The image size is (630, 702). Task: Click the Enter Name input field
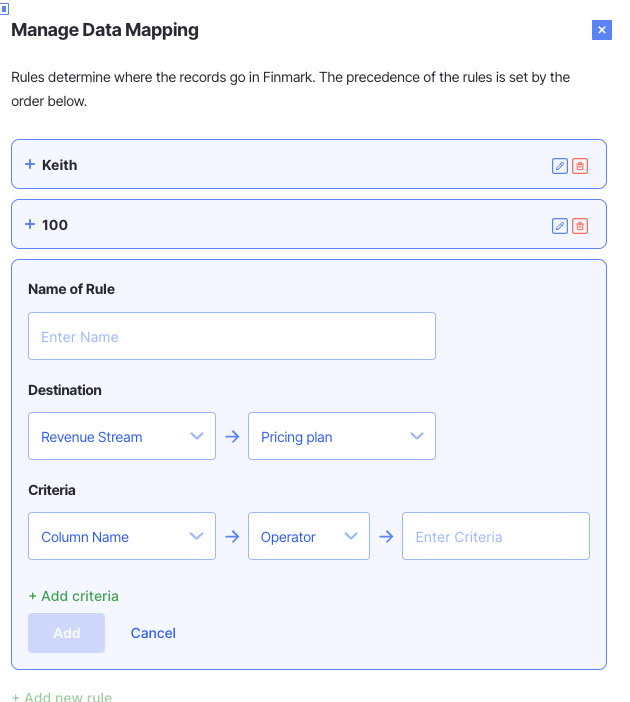(232, 337)
